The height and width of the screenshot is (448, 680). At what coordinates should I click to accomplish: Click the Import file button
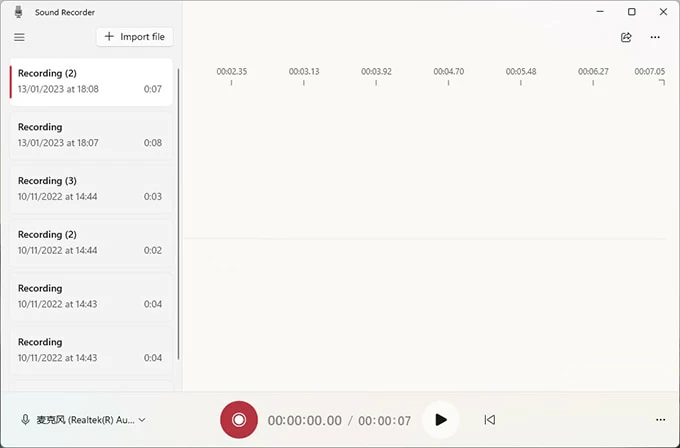pos(135,37)
